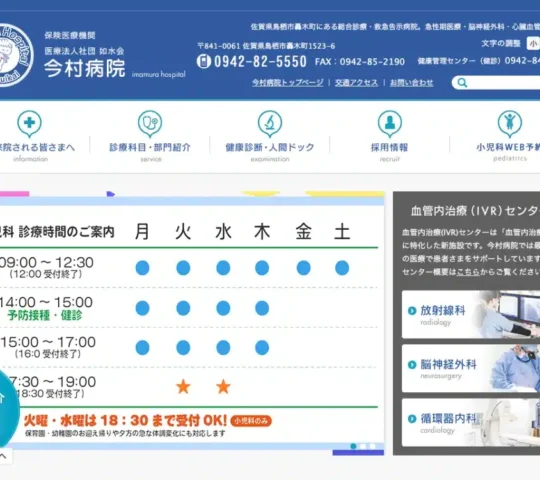Select the third slider dot
The image size is (540, 480).
pos(373,446)
